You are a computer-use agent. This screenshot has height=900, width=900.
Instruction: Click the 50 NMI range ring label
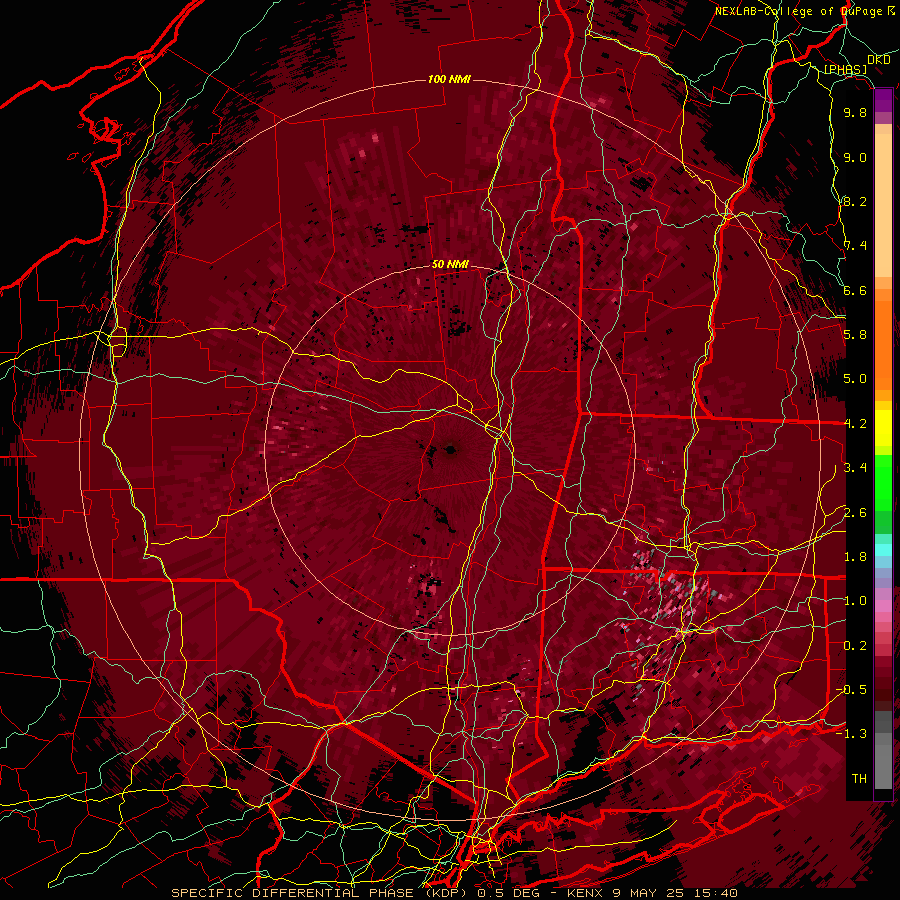(450, 265)
